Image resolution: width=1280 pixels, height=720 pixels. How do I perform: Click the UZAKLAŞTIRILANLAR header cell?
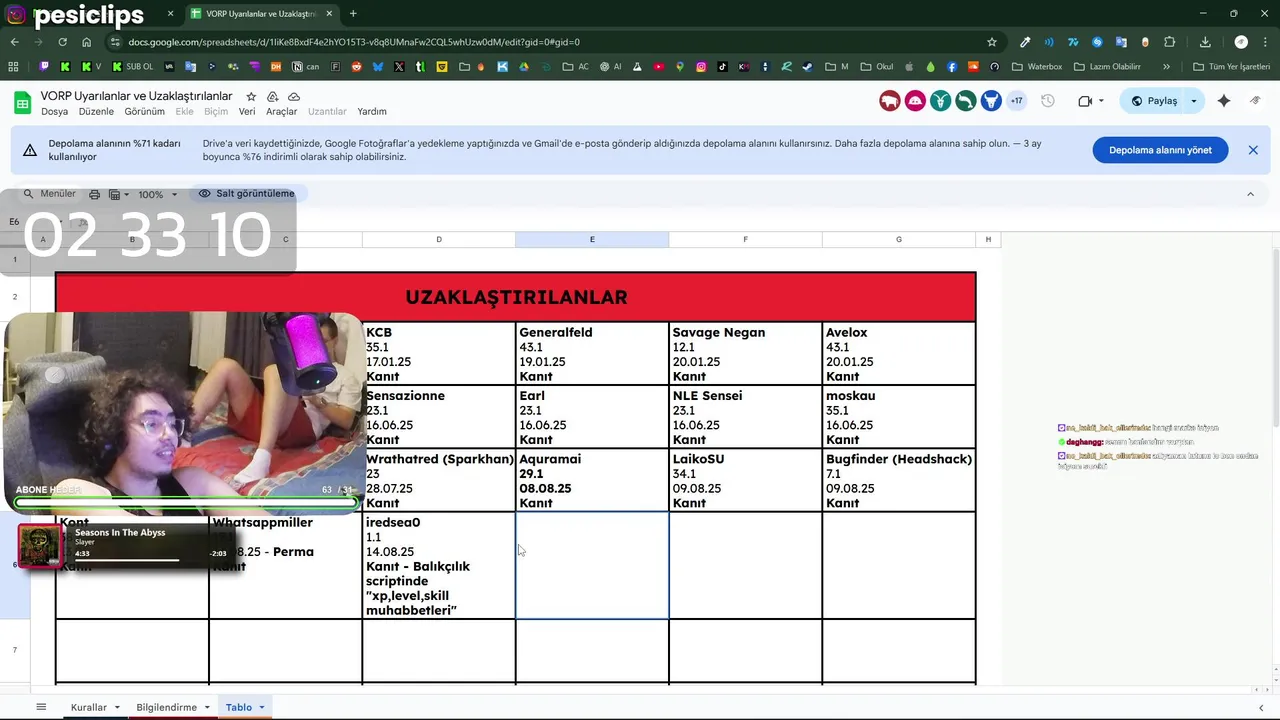(x=516, y=297)
